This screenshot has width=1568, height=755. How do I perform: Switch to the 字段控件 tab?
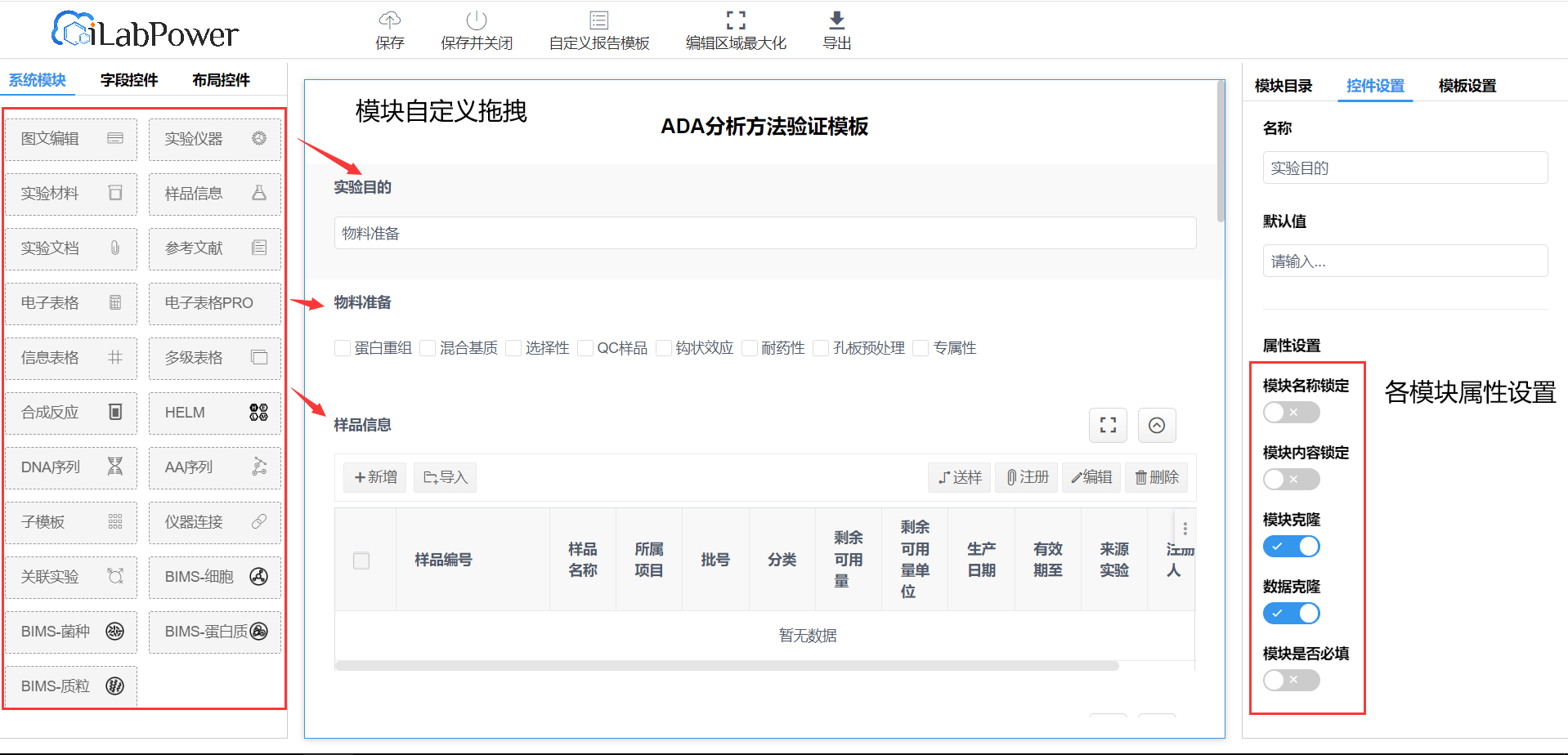pos(129,80)
